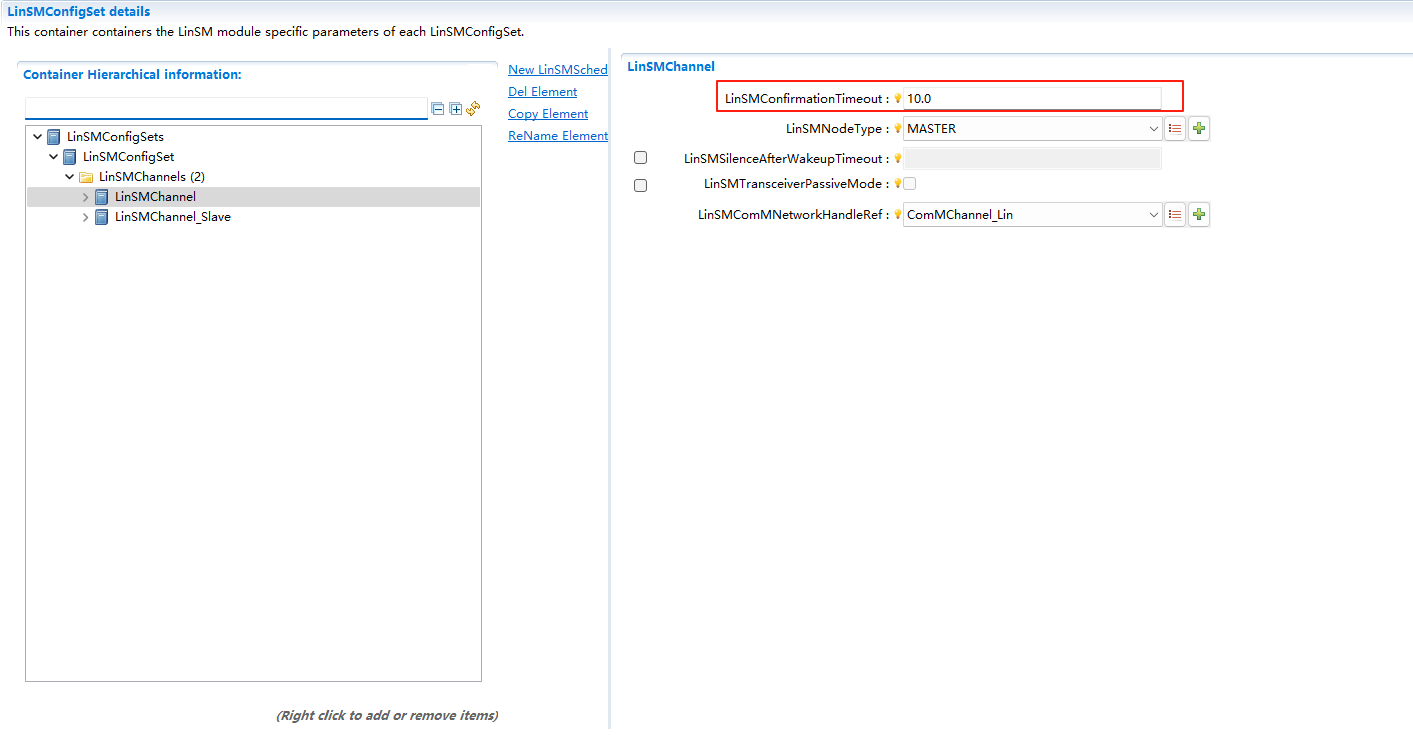Open the LinSMComMNetworkHandleRef dropdown
This screenshot has width=1413, height=737.
pos(1154,214)
